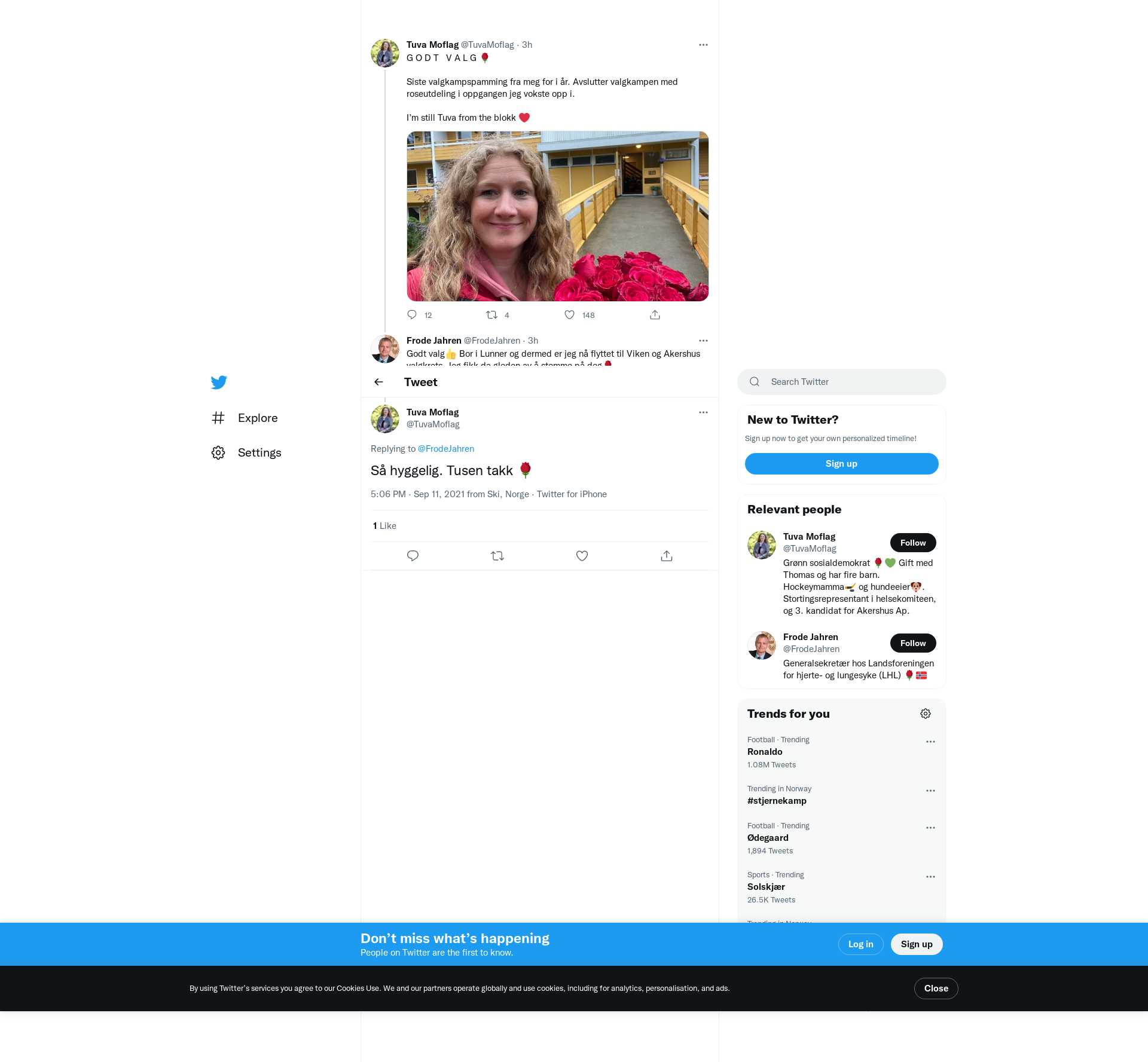
Task: Click the 5:06 PM Sep 11, 2021 timestamp
Action: click(417, 494)
